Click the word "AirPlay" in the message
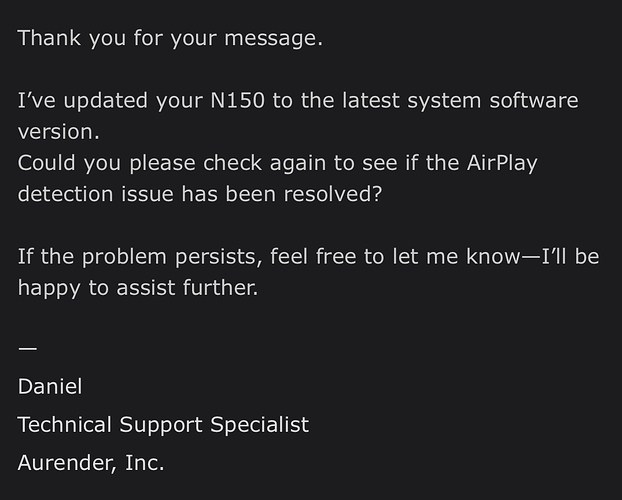This screenshot has width=622, height=500. (497, 164)
